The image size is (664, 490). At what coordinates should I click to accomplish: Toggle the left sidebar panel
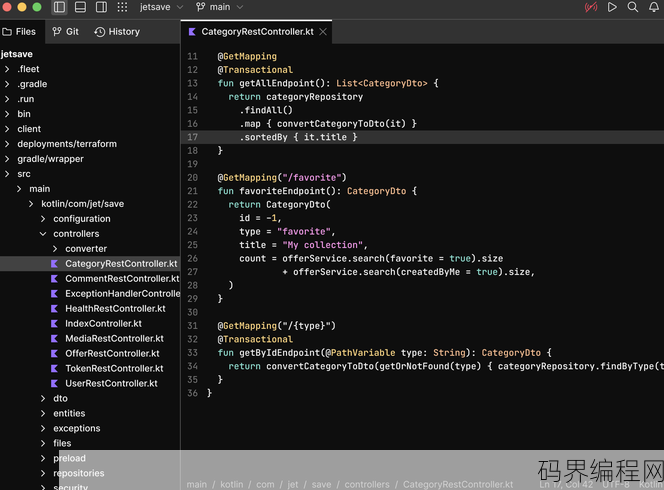59,7
